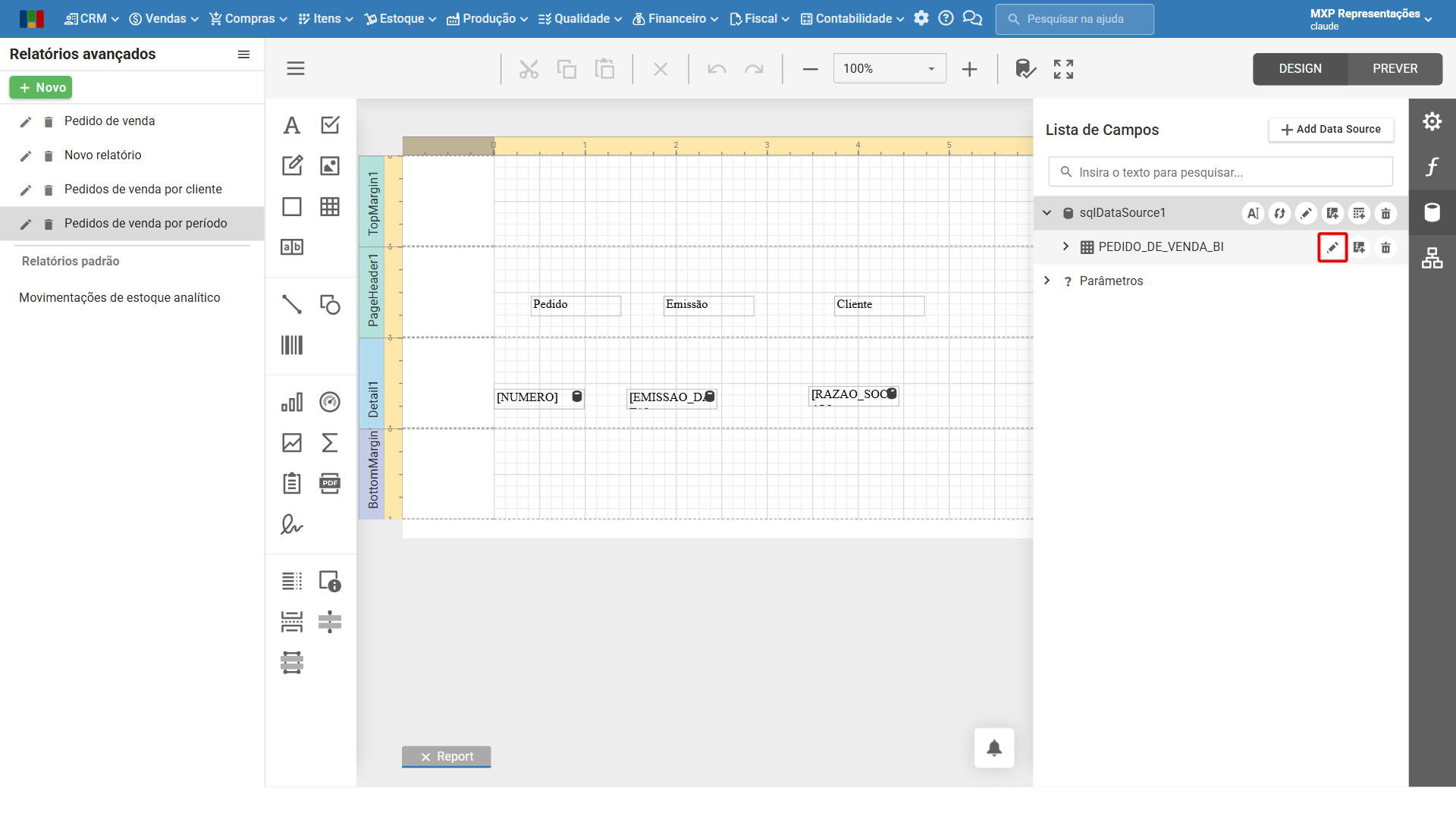The width and height of the screenshot is (1456, 819).
Task: Select the Sparkline tool
Action: [292, 443]
